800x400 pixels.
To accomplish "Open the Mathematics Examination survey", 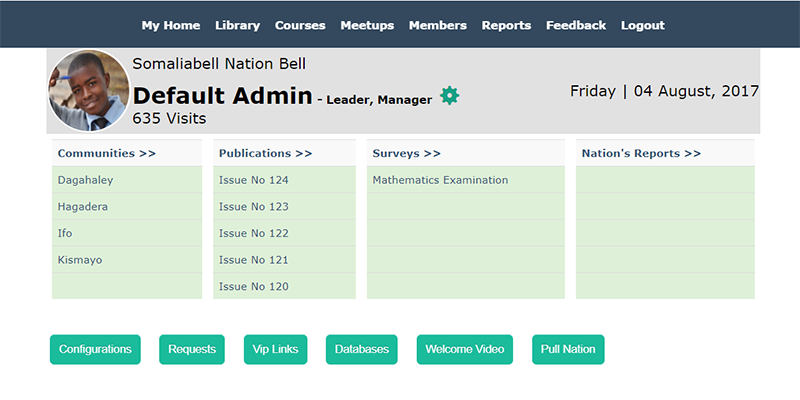I will point(440,180).
